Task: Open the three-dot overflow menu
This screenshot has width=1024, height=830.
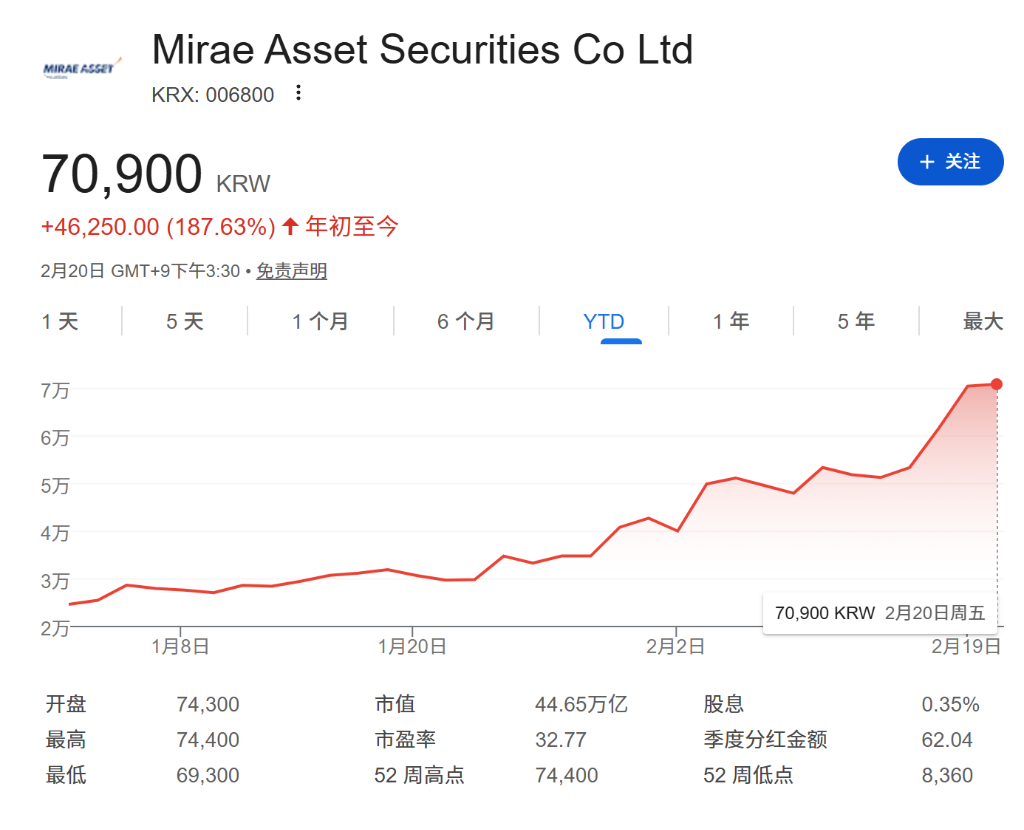Action: [x=297, y=93]
